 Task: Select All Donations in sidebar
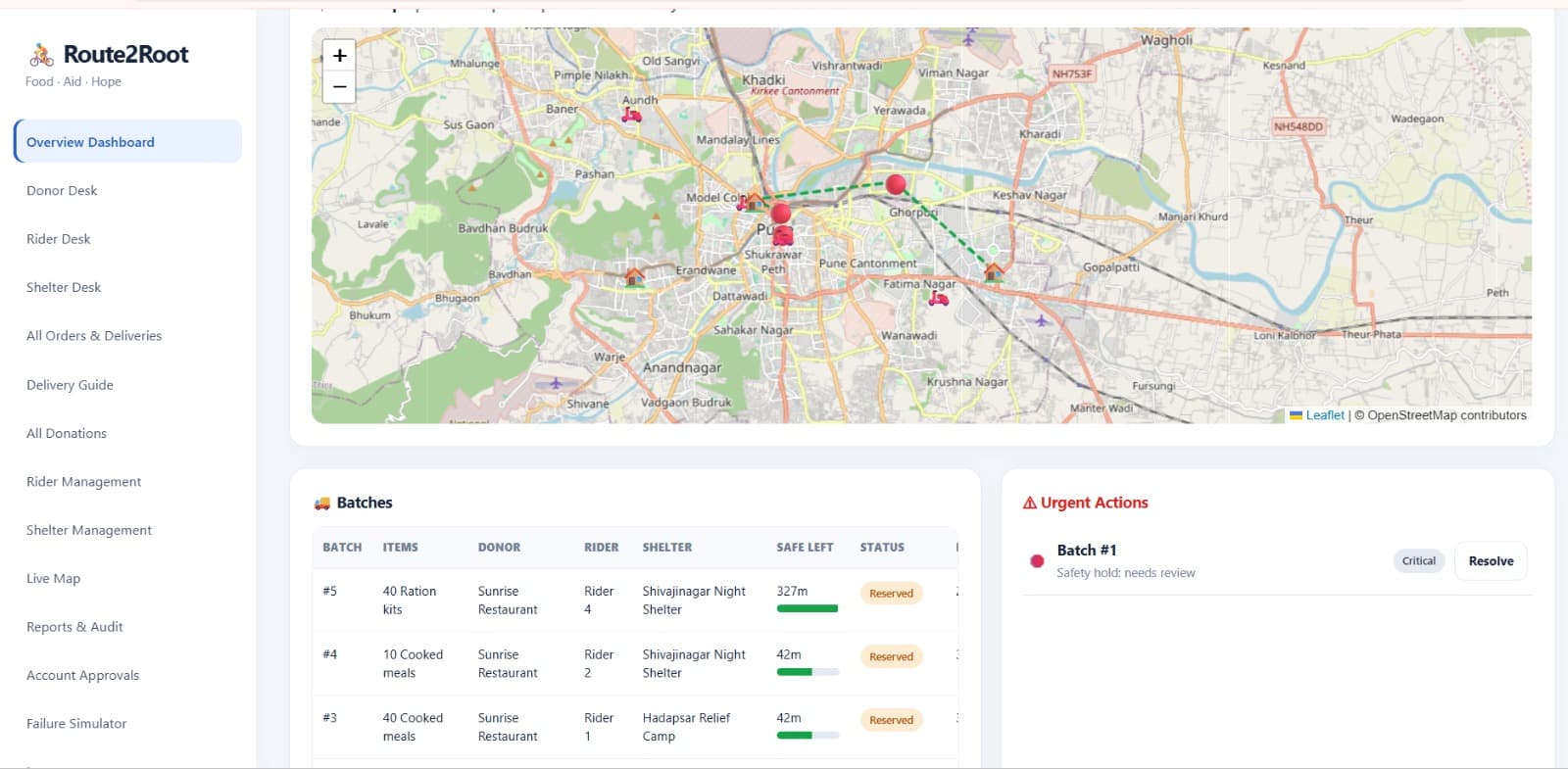(x=67, y=433)
